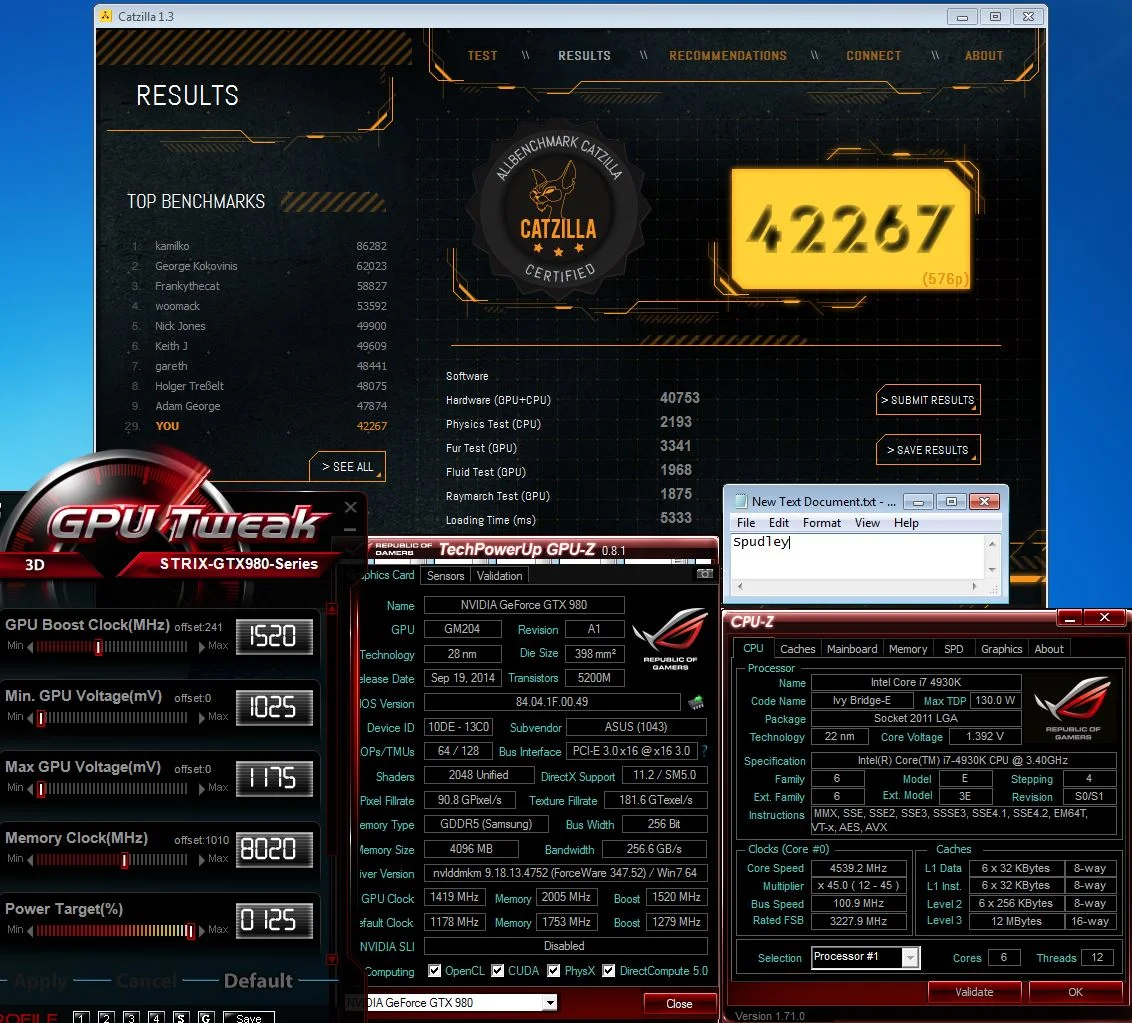Toggle the DirectCompute 5.0 checkbox
Viewport: 1132px width, 1023px height.
[609, 970]
